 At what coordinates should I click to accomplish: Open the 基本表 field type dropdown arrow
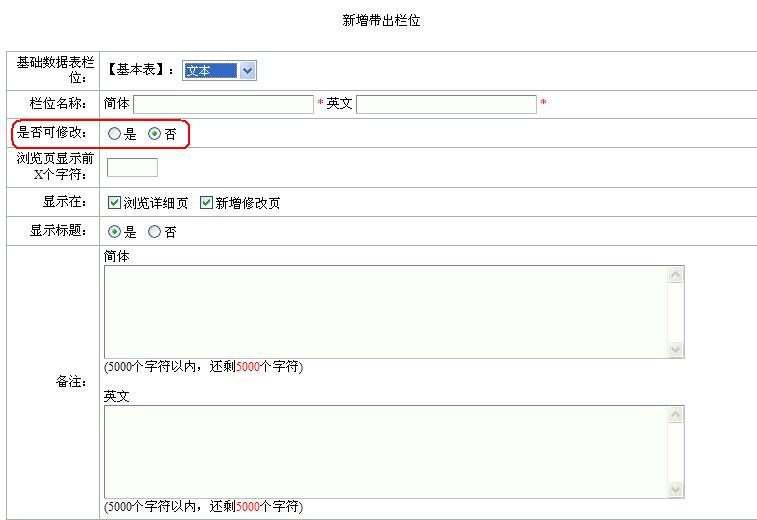point(248,70)
